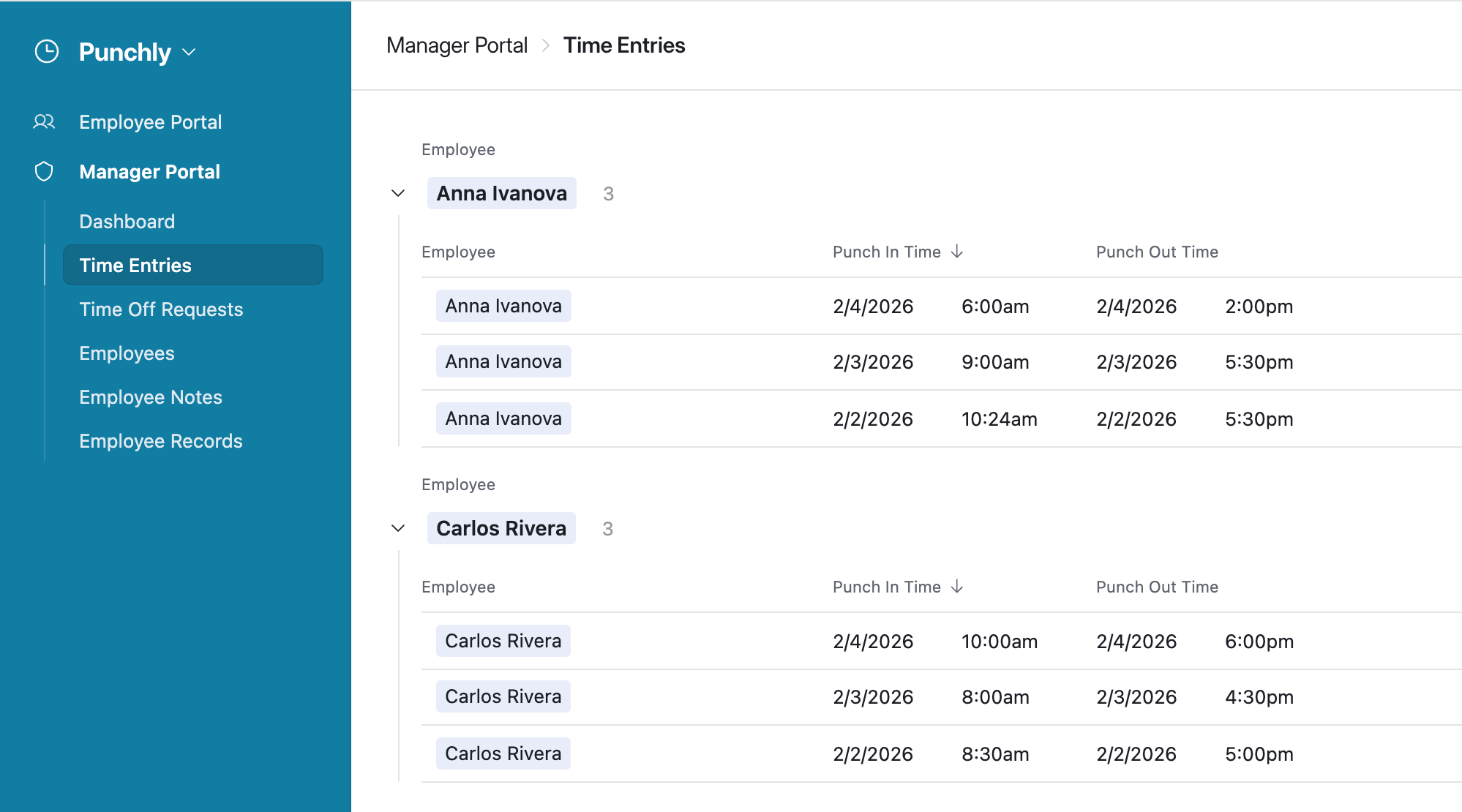Open Dashboard in the sidebar
Viewport: 1462px width, 812px height.
(x=127, y=221)
